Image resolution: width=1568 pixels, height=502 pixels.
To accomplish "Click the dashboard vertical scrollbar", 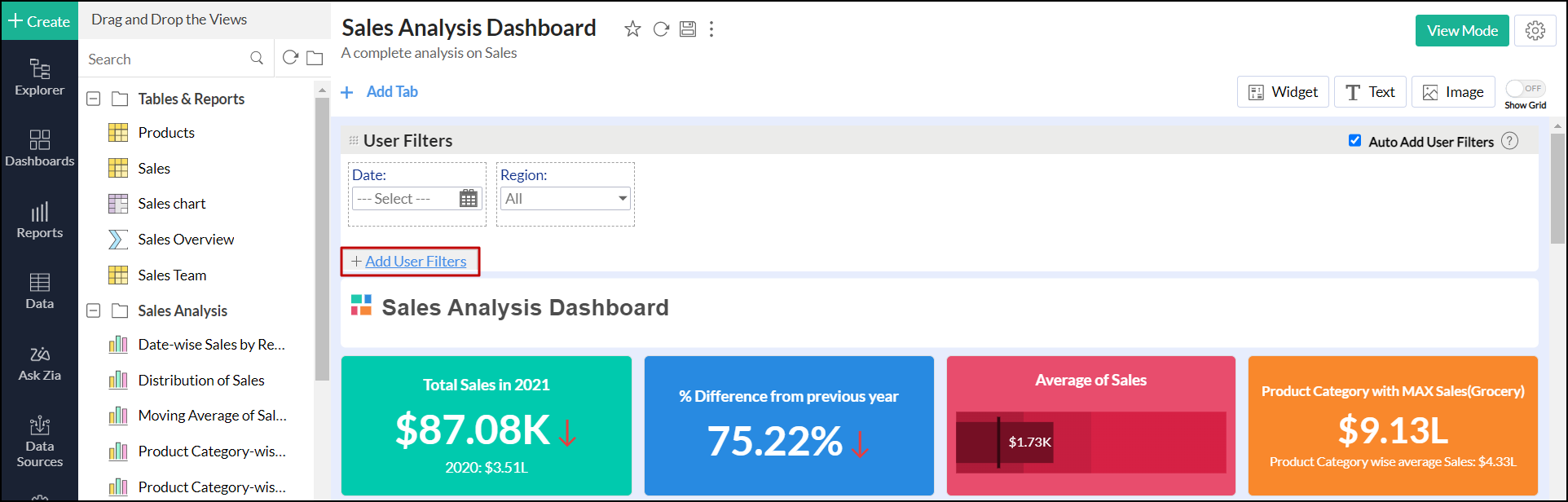I will point(1557,187).
